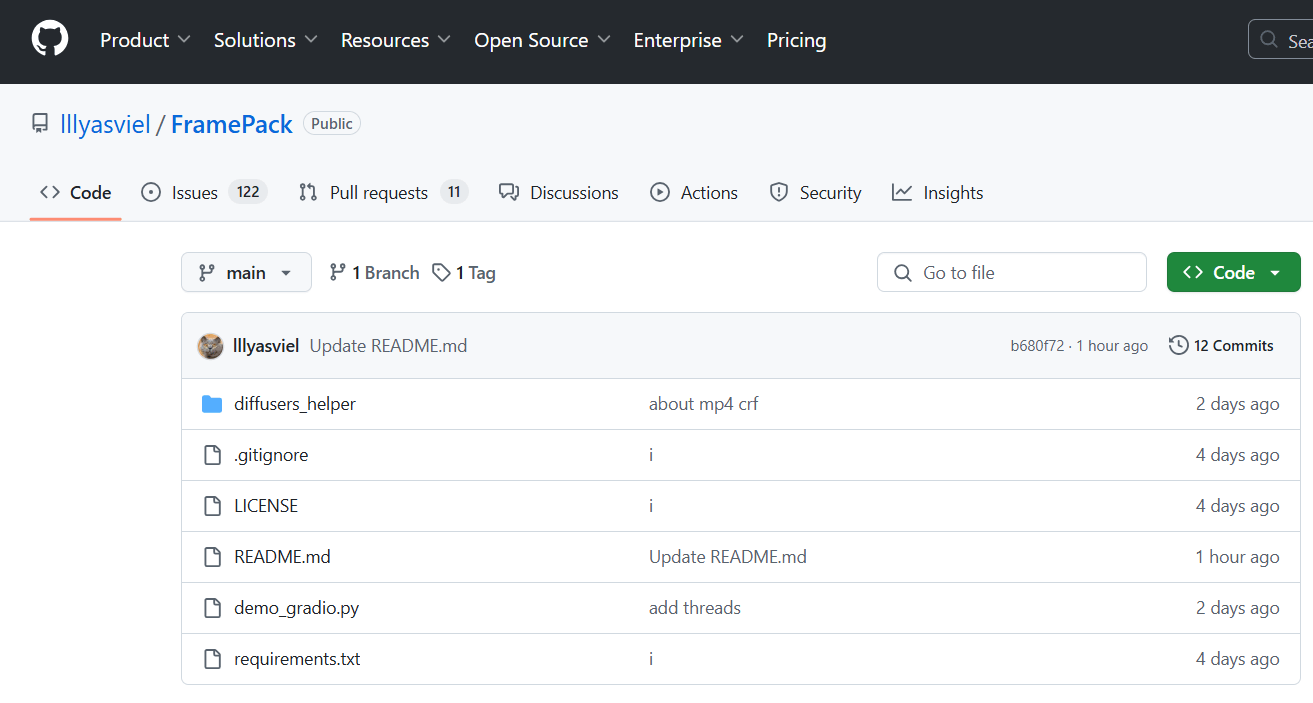Viewport: 1313px width, 703px height.
Task: Click the code brackets icon on Code tab
Action: tap(50, 193)
